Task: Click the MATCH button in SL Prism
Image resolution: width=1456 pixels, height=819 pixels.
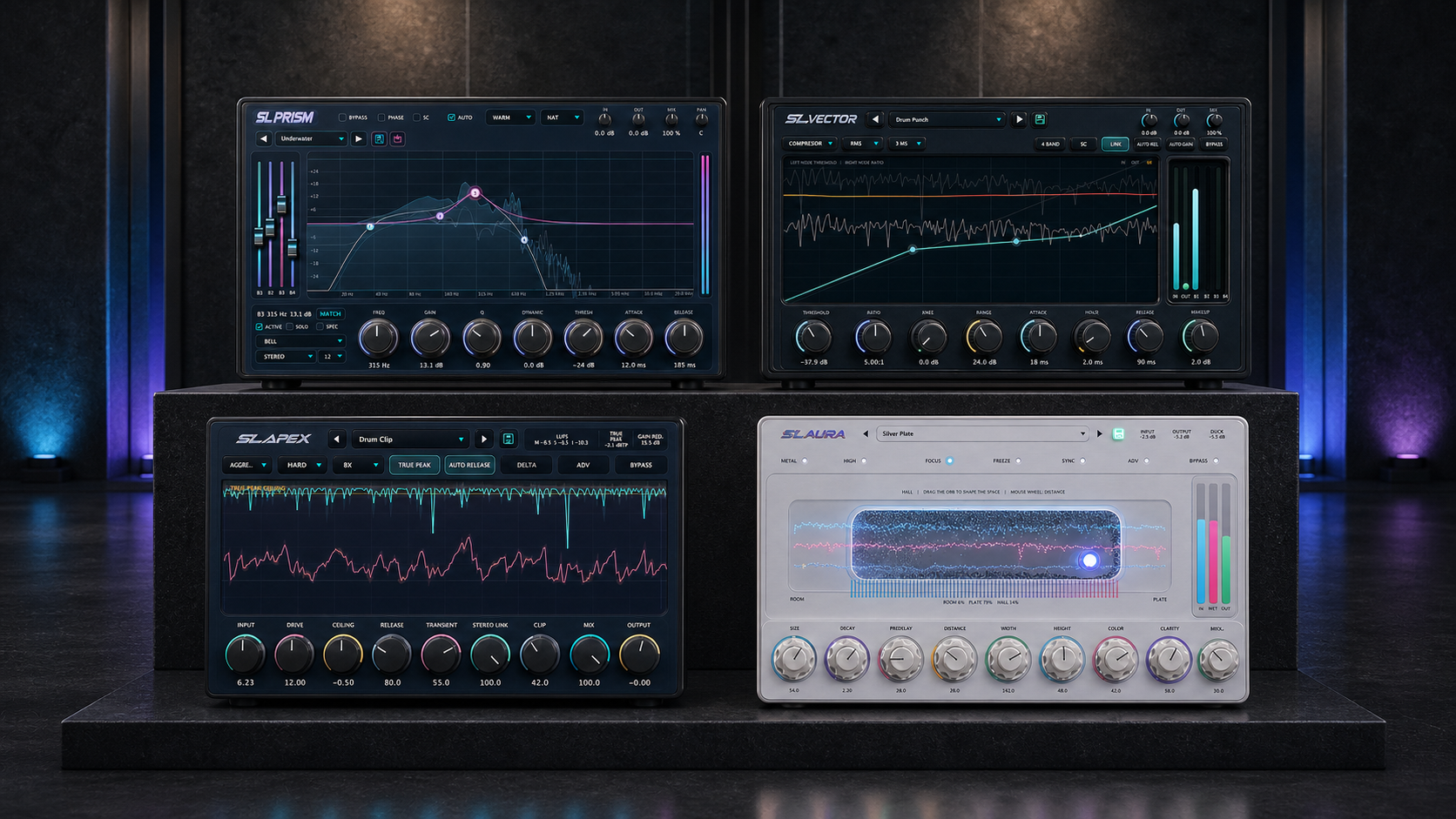Action: (330, 314)
